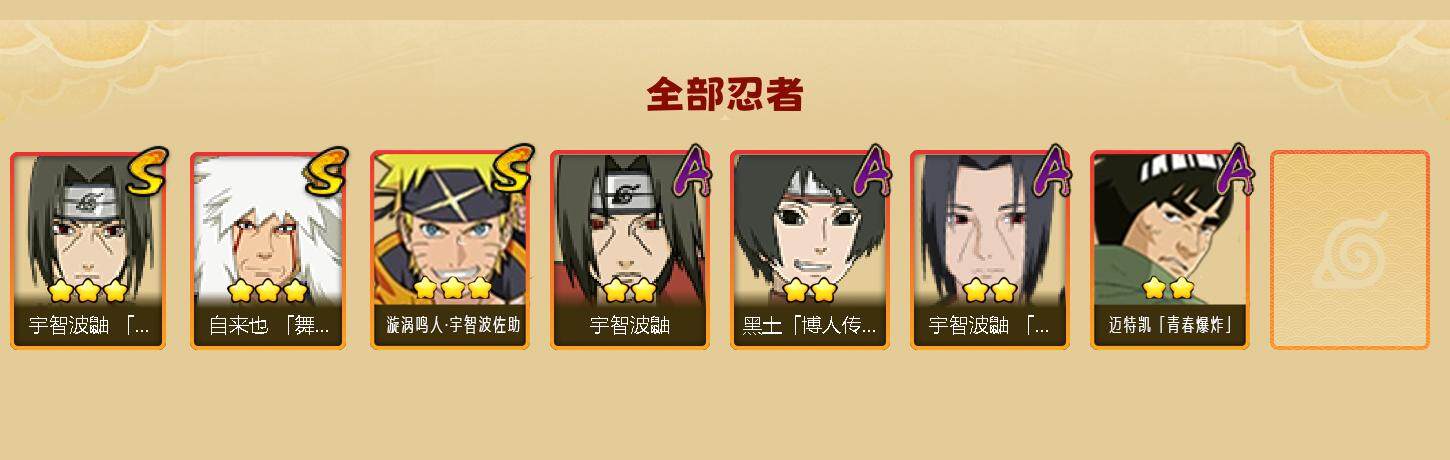Click the A rank badge on 迈特凯 card
Screen dimensions: 1450x460
click(1233, 170)
